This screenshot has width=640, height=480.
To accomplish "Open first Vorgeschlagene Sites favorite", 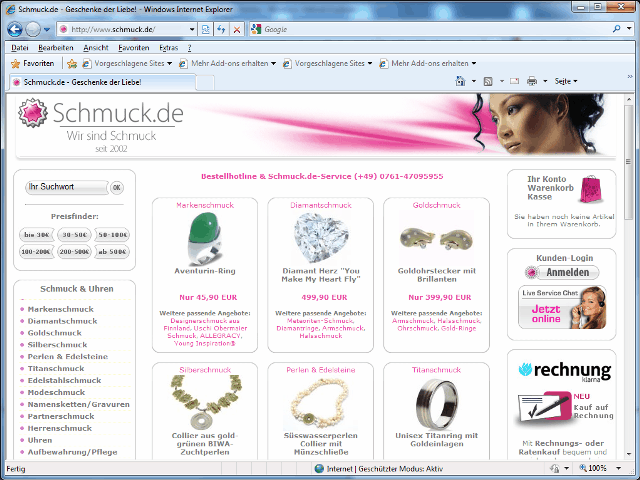I will coord(127,63).
